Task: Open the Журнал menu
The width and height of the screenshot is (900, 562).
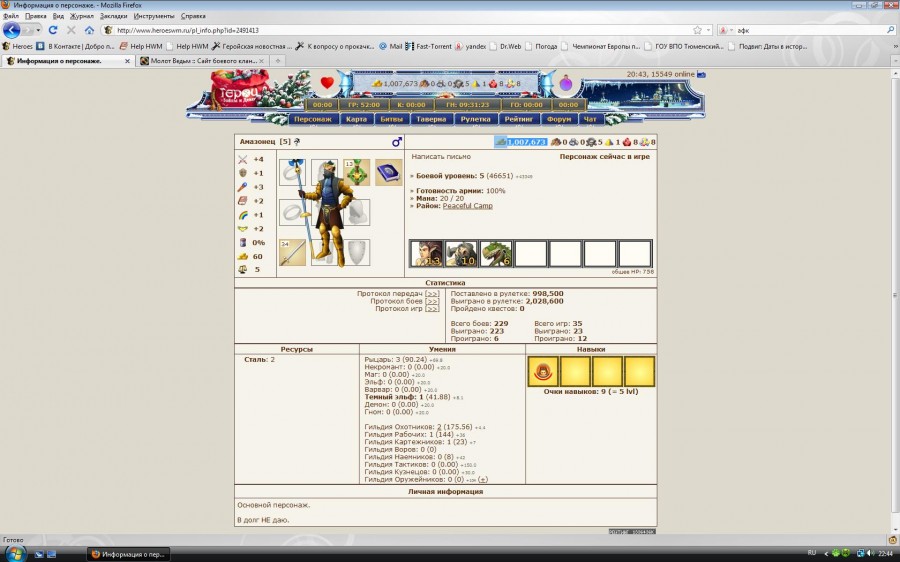Action: (x=82, y=16)
